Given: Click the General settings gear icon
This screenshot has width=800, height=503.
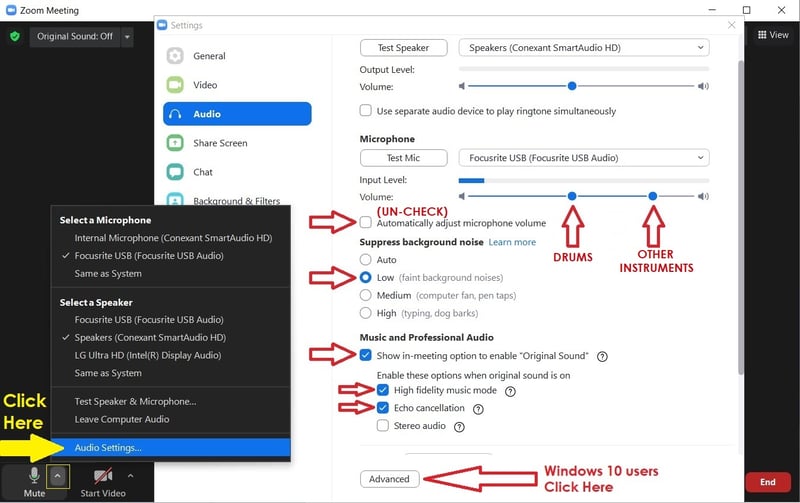Looking at the screenshot, I should pyautogui.click(x=175, y=56).
